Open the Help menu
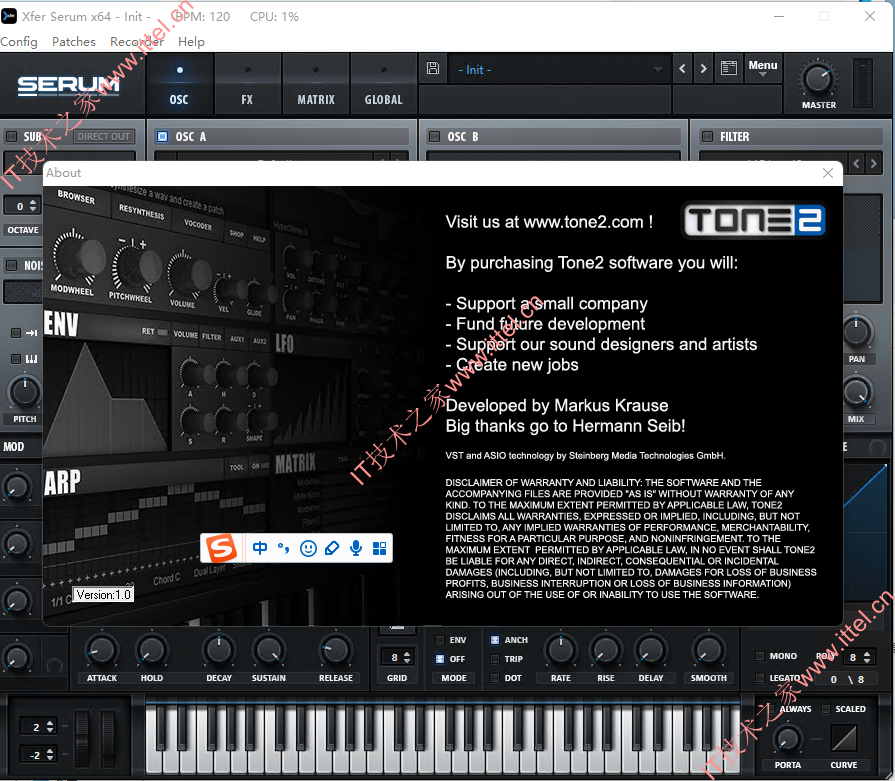 pyautogui.click(x=191, y=42)
